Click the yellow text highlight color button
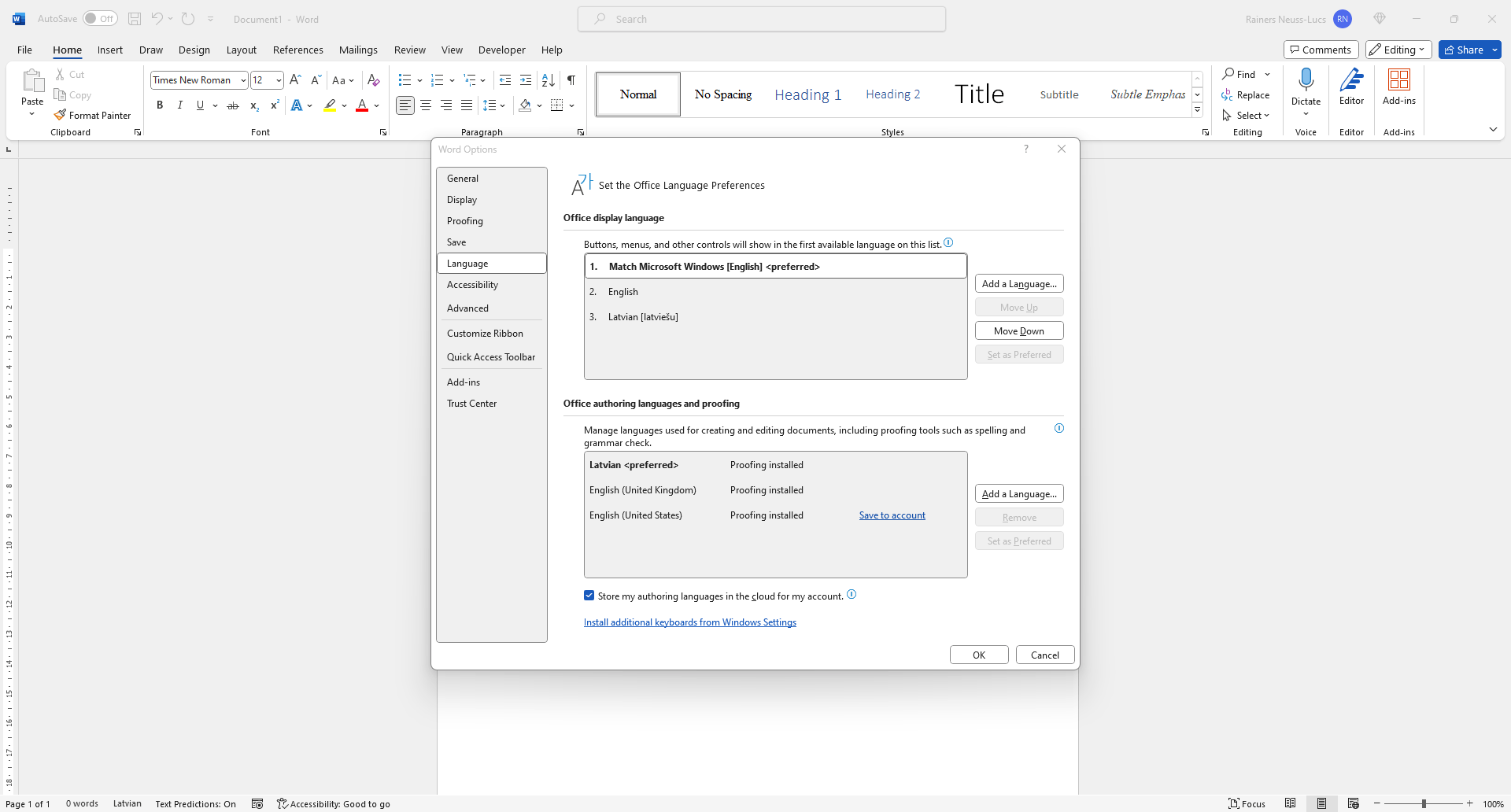Viewport: 1511px width, 812px height. (x=331, y=105)
